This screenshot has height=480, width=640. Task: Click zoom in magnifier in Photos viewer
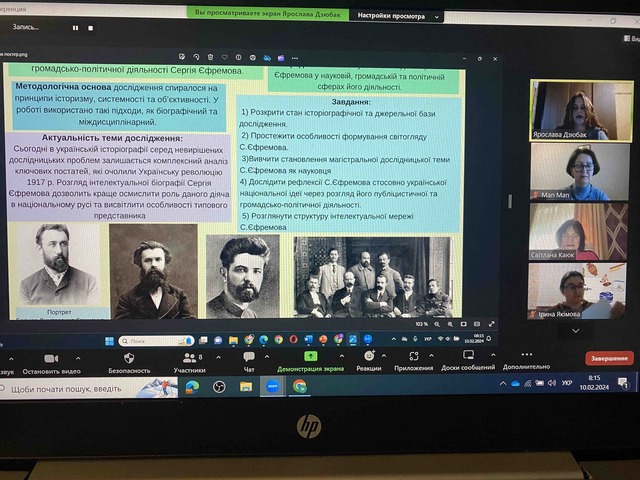[450, 324]
